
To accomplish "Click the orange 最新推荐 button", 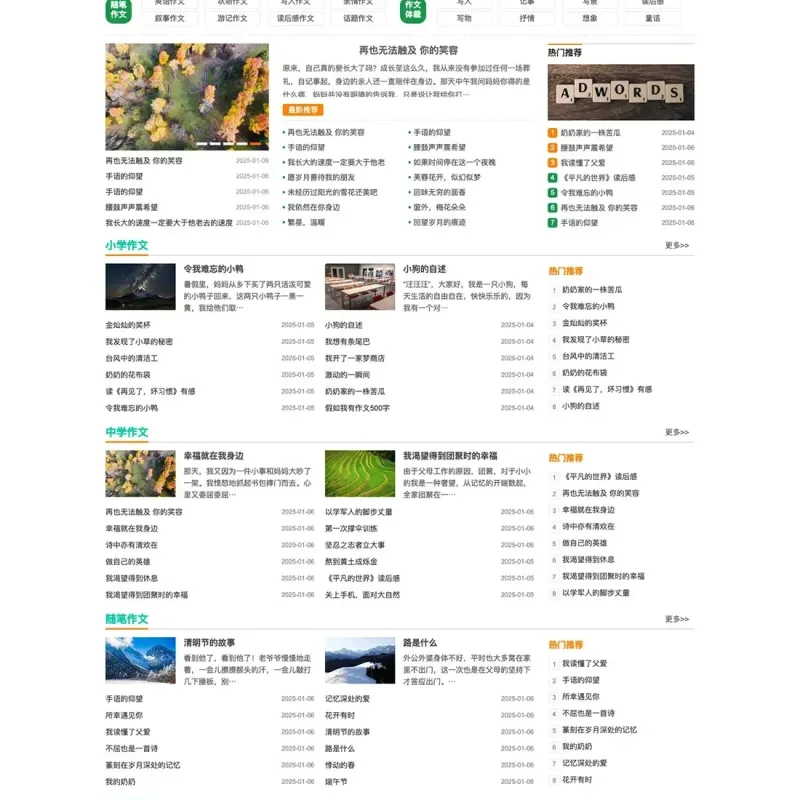I will [303, 110].
